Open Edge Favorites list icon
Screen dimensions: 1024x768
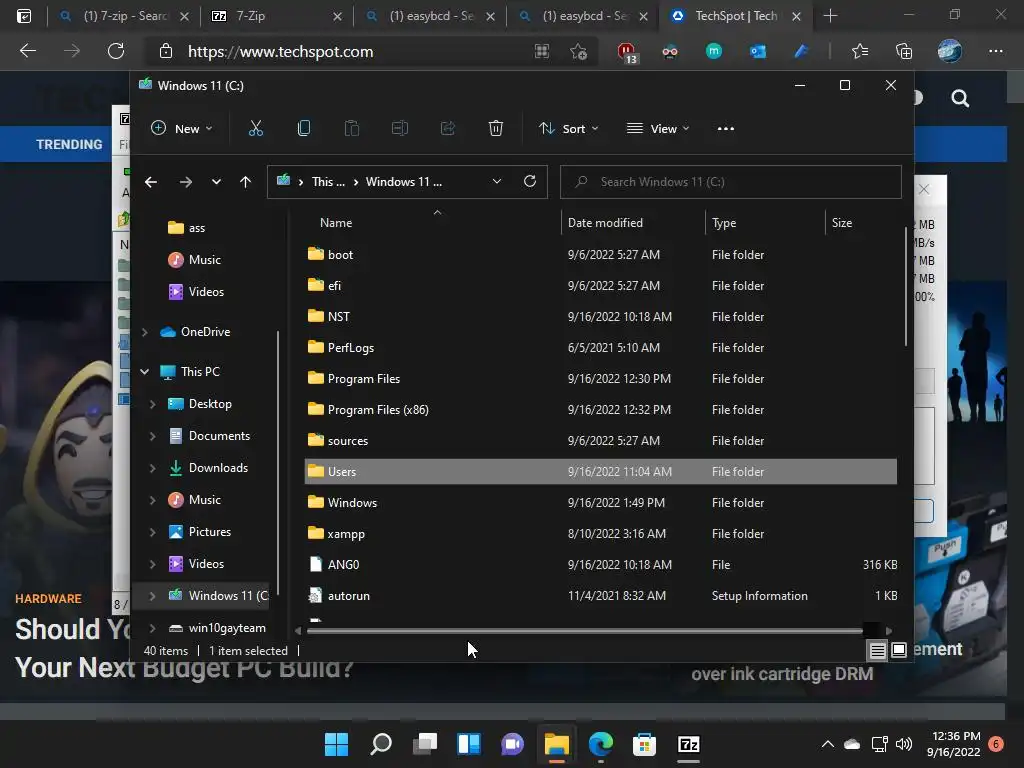860,52
